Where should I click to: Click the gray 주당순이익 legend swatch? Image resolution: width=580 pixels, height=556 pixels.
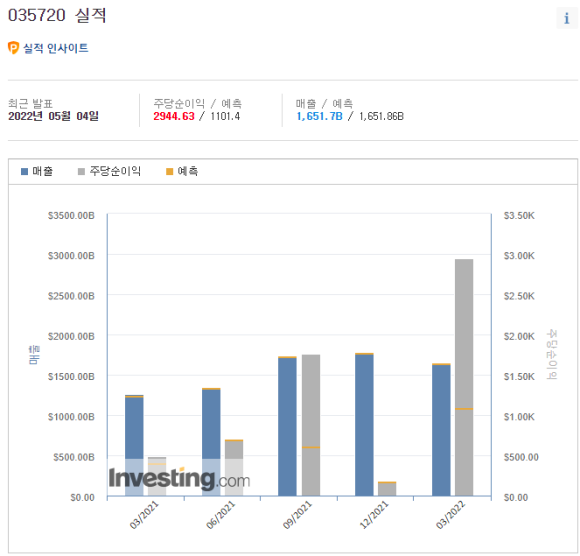tap(81, 172)
